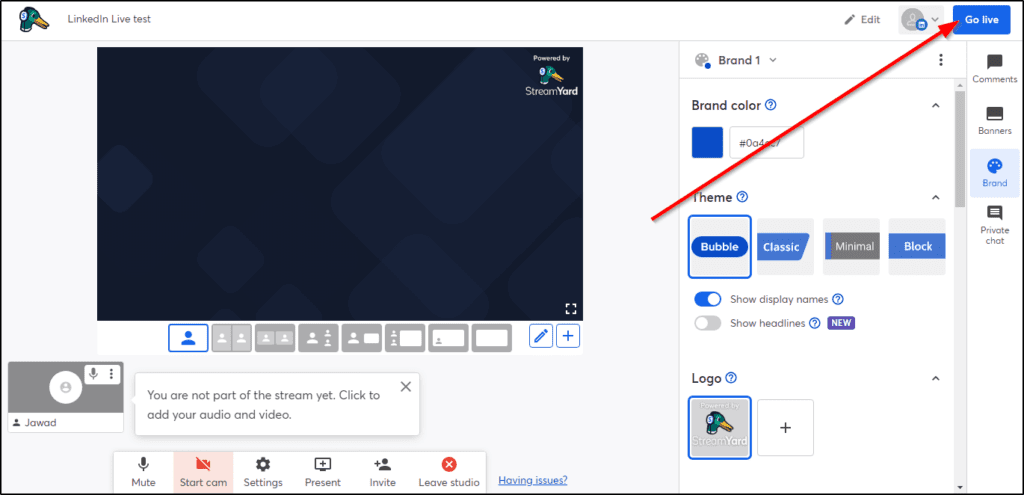Select the two-person wide cropped layout

click(x=275, y=338)
